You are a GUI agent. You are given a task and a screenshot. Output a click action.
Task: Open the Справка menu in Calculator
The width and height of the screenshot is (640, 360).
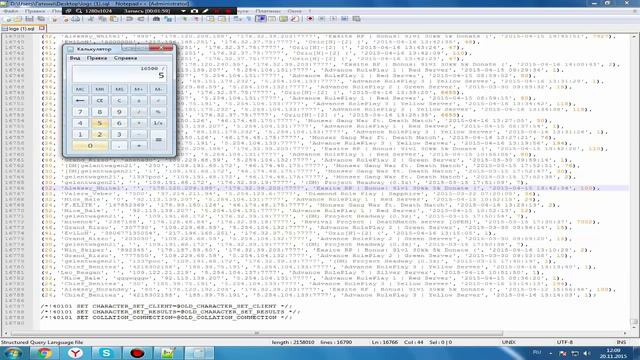pos(125,58)
